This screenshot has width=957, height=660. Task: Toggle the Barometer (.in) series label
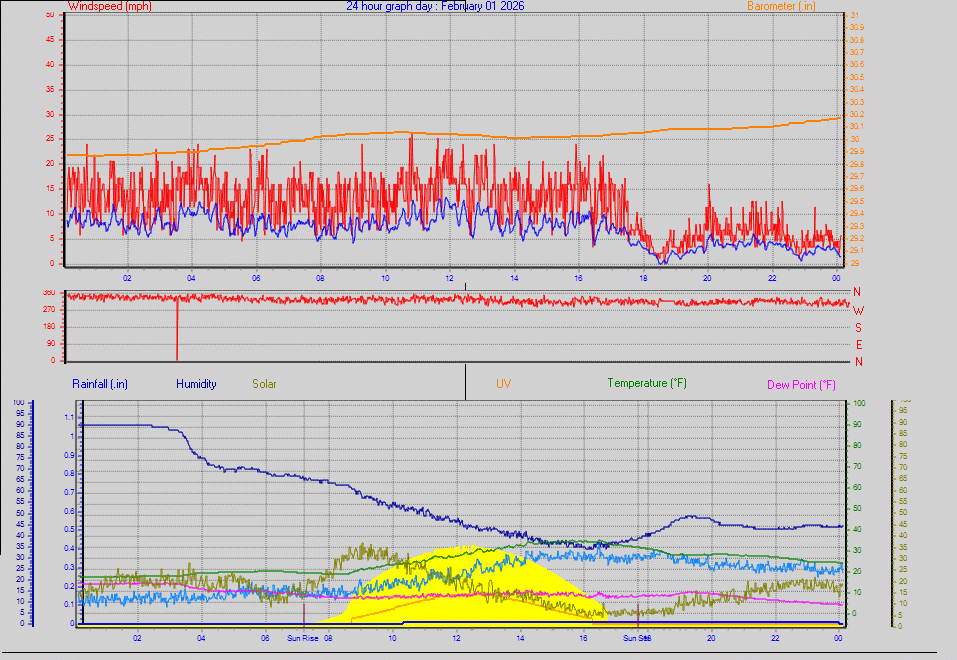coord(781,6)
